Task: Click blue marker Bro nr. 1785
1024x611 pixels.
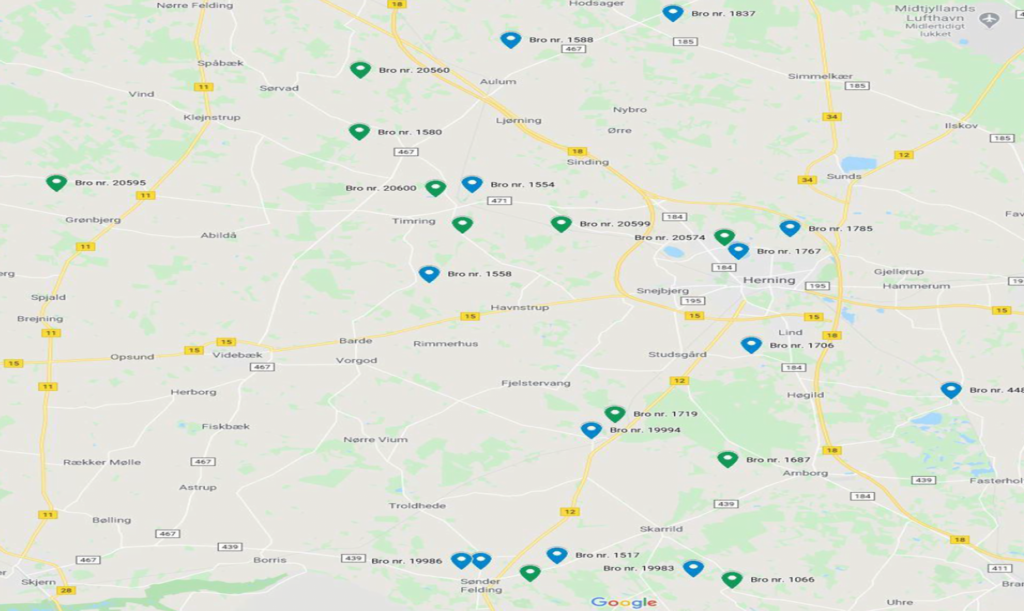Action: [x=790, y=228]
